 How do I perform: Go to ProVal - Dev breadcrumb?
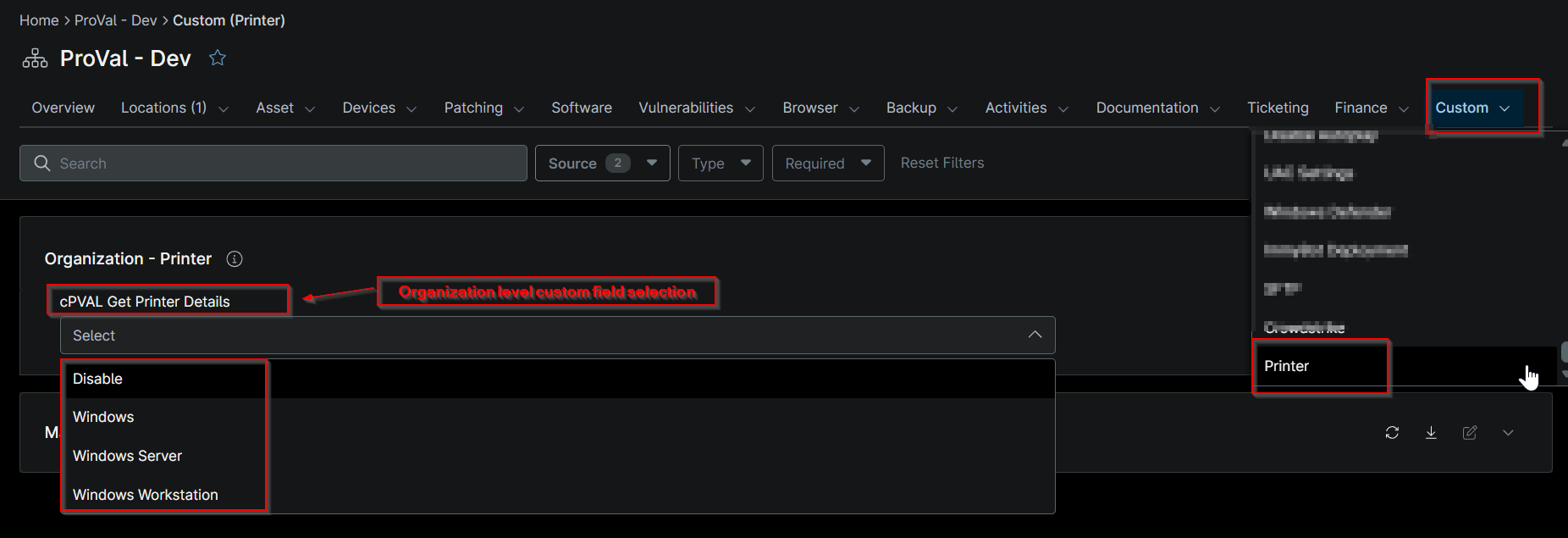point(116,20)
